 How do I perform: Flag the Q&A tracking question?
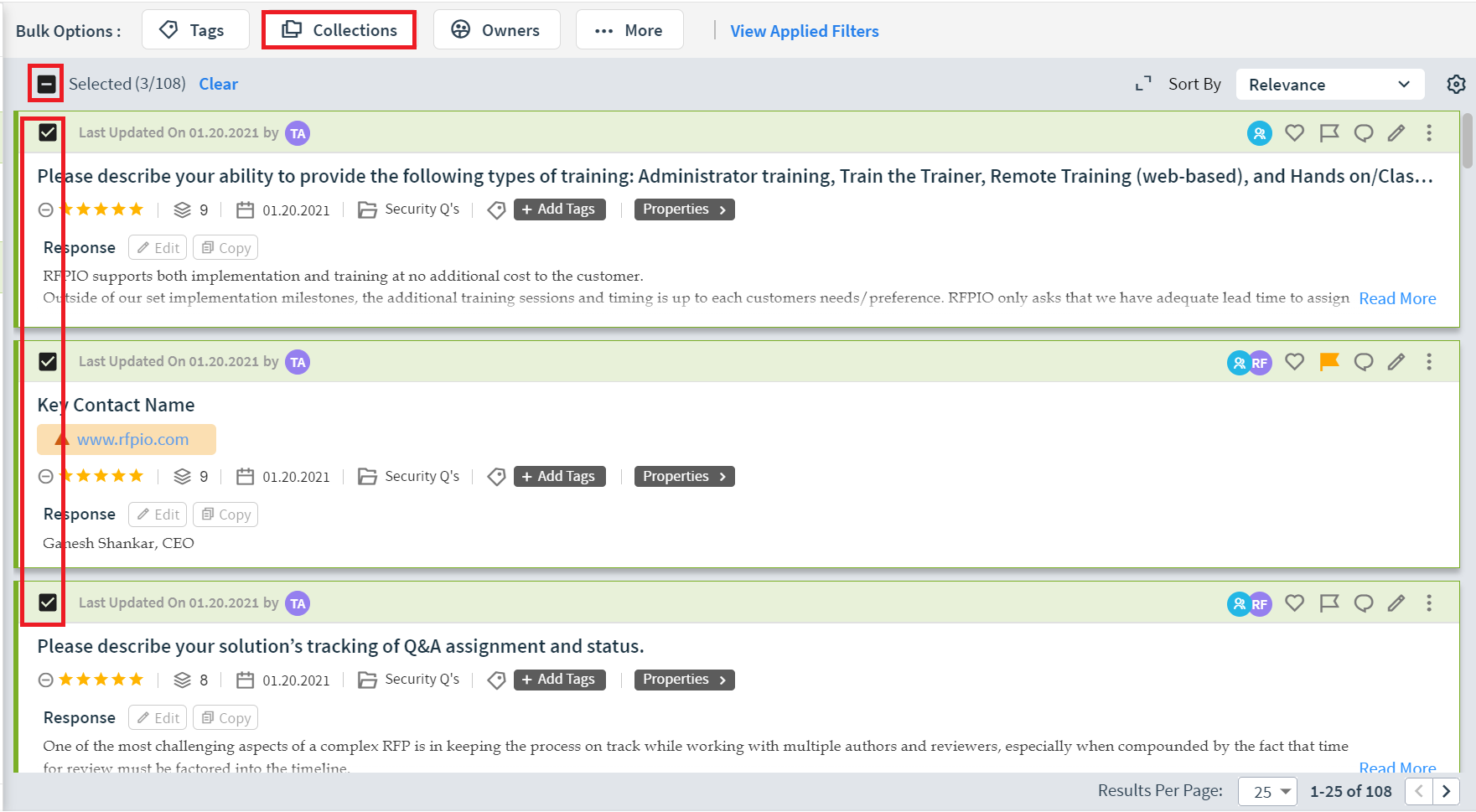[1329, 603]
